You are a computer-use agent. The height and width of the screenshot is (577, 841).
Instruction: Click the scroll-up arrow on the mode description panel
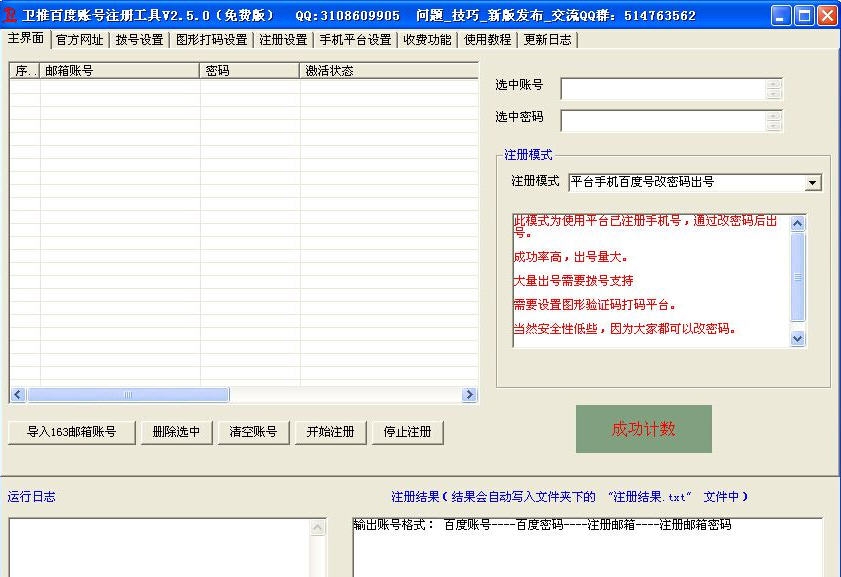(797, 222)
